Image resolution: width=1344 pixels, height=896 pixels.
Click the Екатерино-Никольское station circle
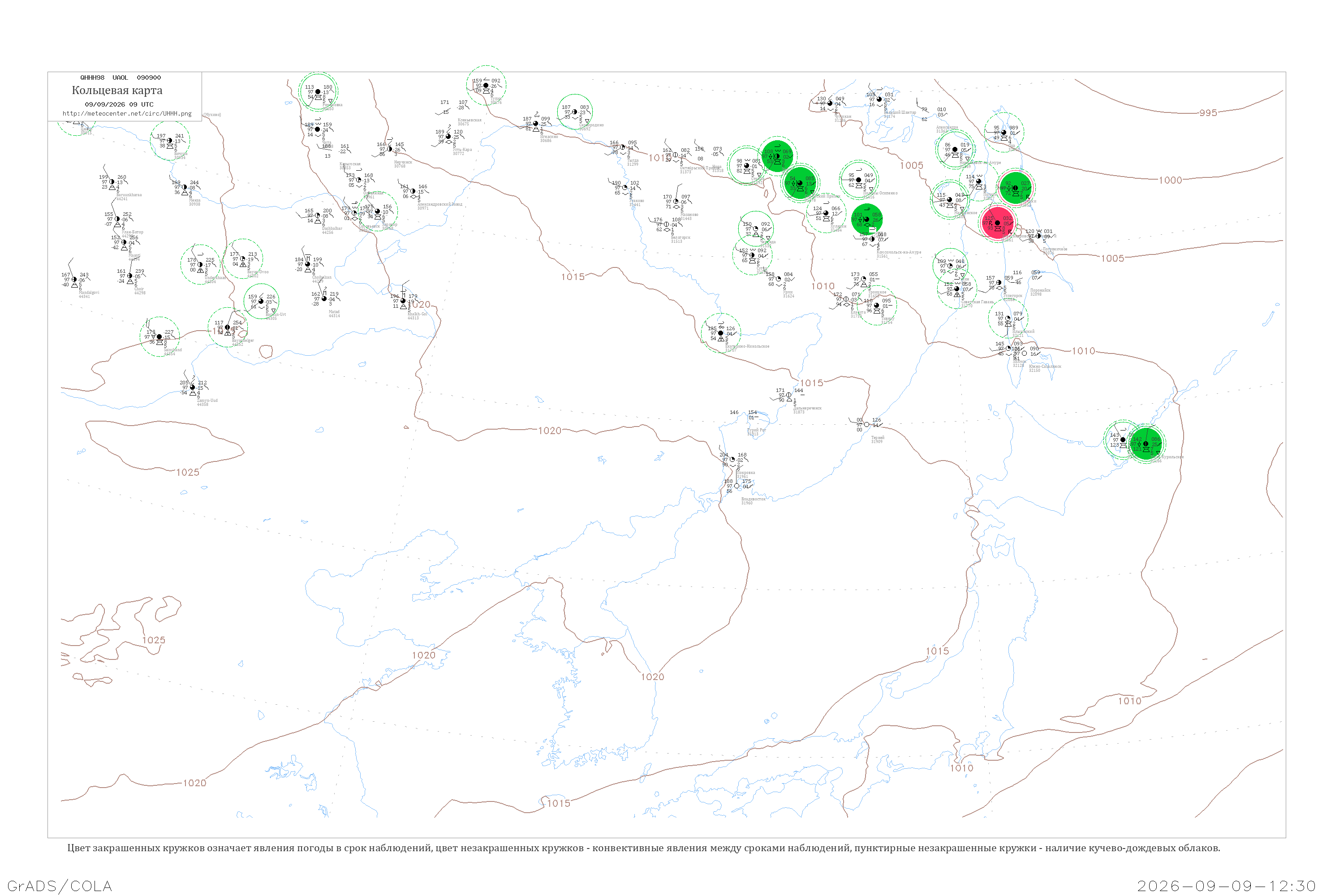(720, 332)
